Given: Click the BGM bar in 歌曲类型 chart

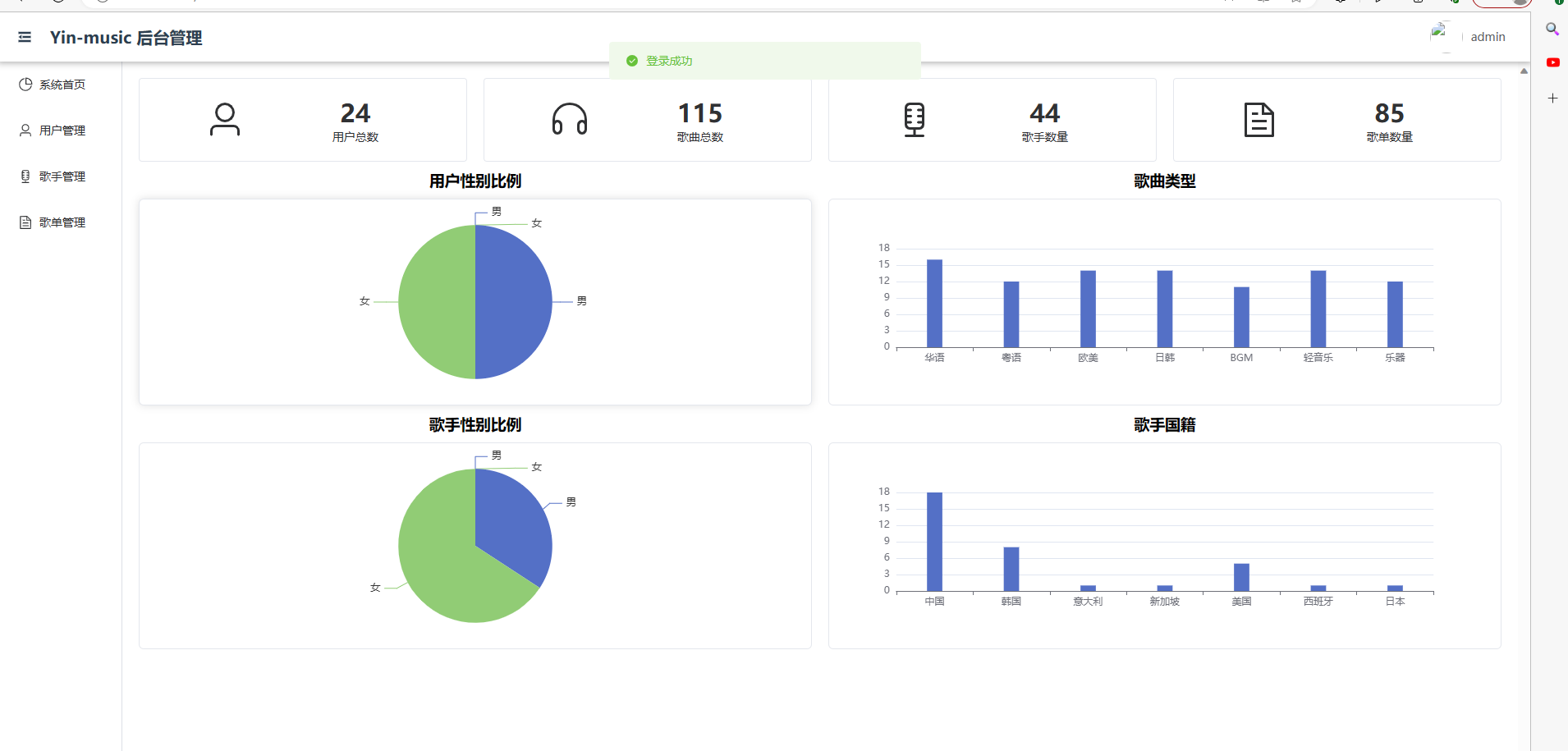Looking at the screenshot, I should (1241, 317).
